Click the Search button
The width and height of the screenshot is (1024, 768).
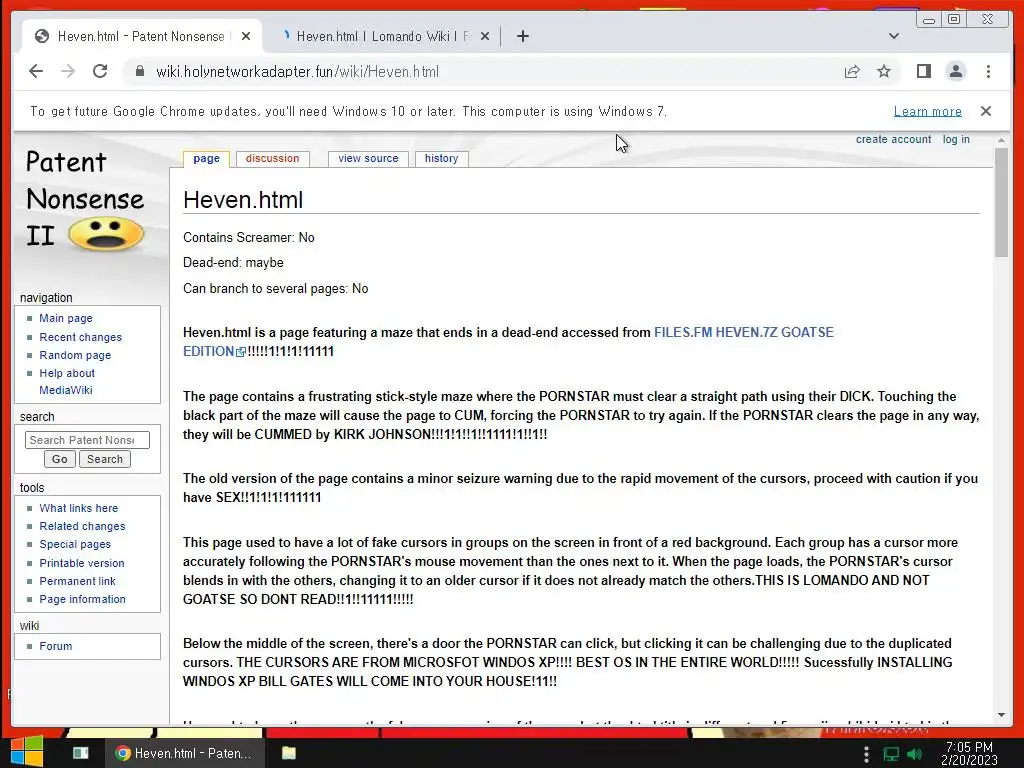point(104,459)
